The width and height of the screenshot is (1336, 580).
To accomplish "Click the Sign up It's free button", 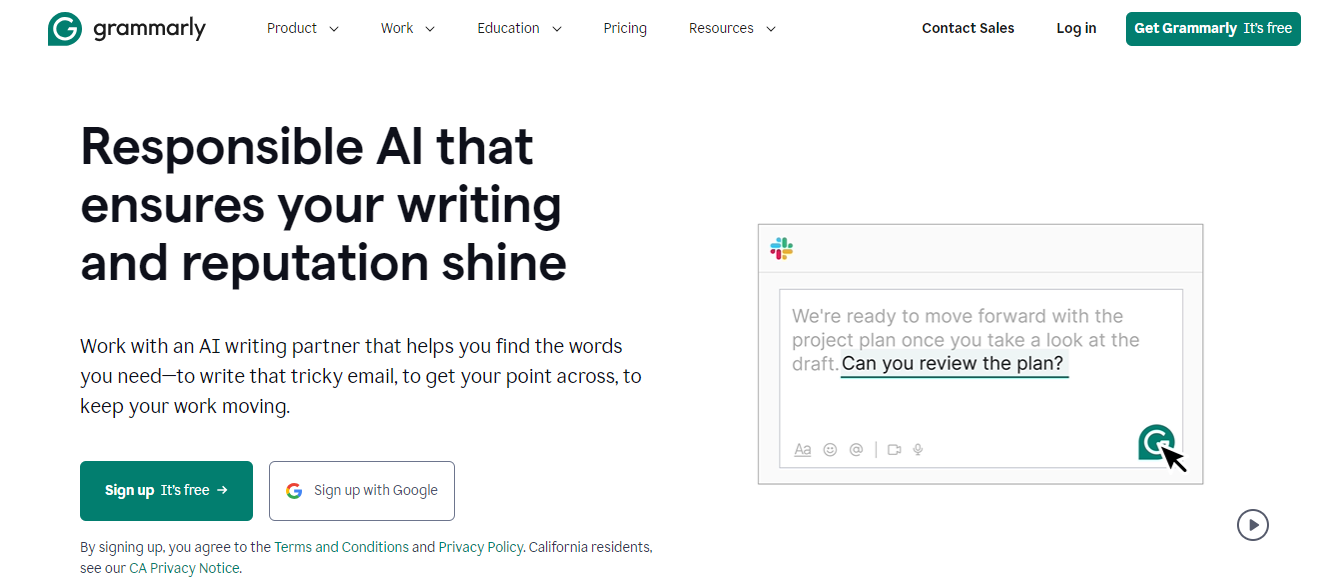I will 166,490.
